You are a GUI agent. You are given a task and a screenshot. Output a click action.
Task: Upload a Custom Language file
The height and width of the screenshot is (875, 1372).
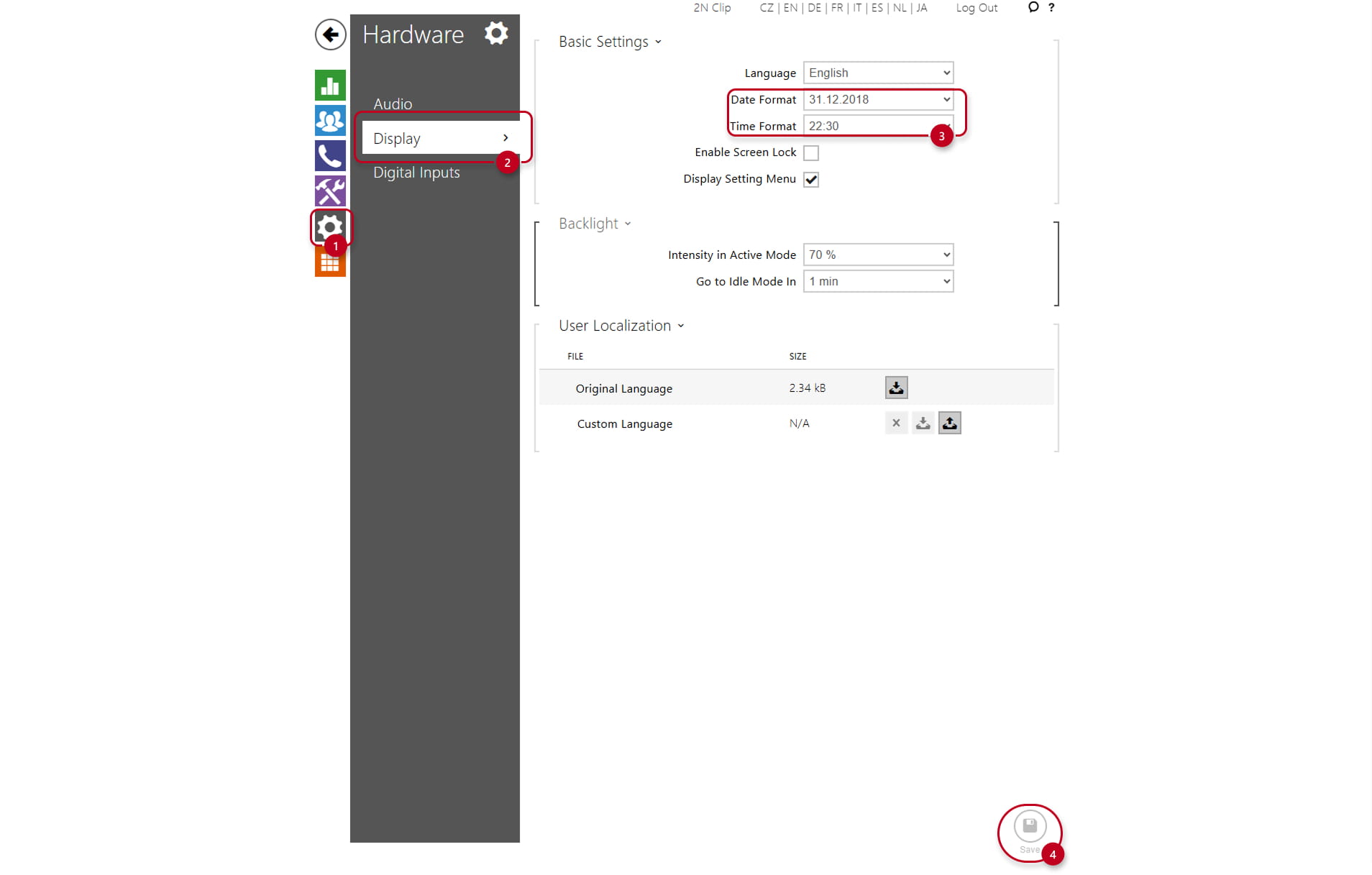950,423
